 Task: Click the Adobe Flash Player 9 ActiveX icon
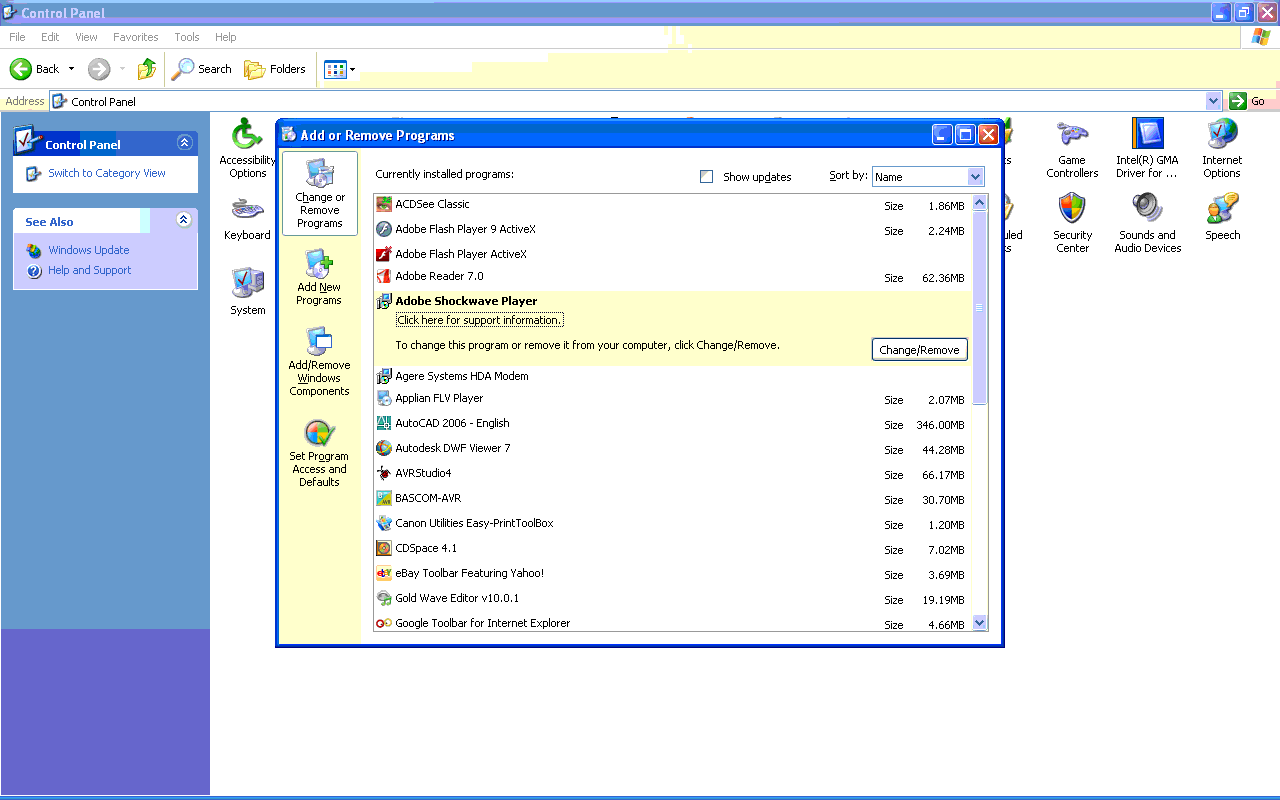click(384, 229)
